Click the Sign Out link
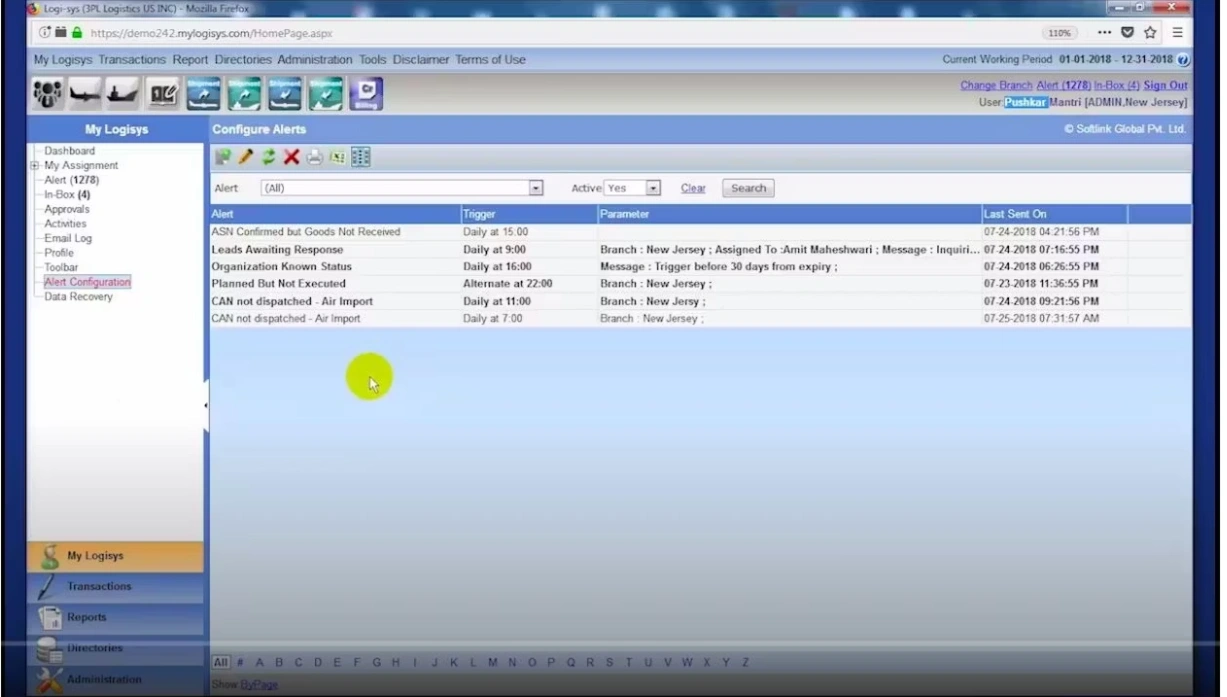This screenshot has height=697, width=1227. [x=1164, y=85]
